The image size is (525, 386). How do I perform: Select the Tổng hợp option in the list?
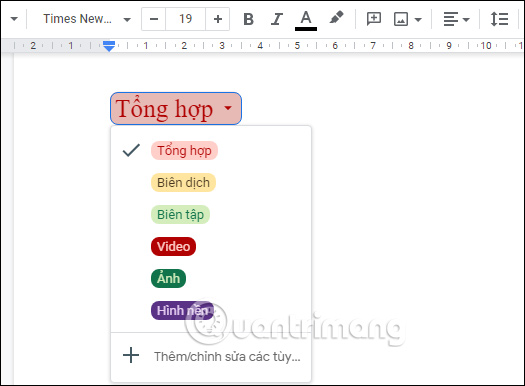point(184,151)
